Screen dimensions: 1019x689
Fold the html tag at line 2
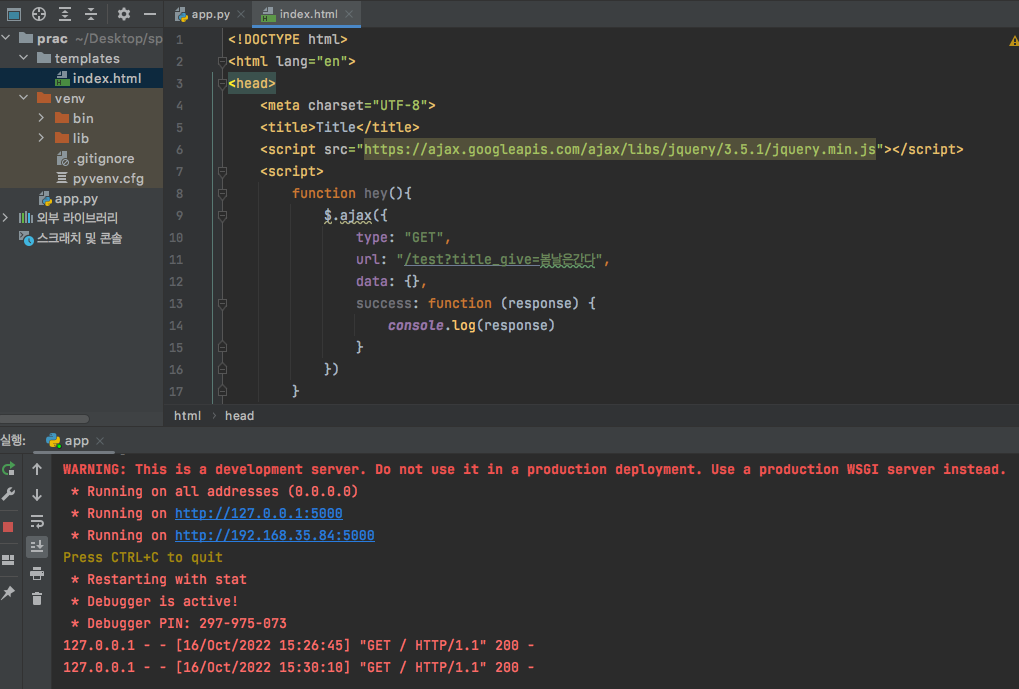coord(222,62)
